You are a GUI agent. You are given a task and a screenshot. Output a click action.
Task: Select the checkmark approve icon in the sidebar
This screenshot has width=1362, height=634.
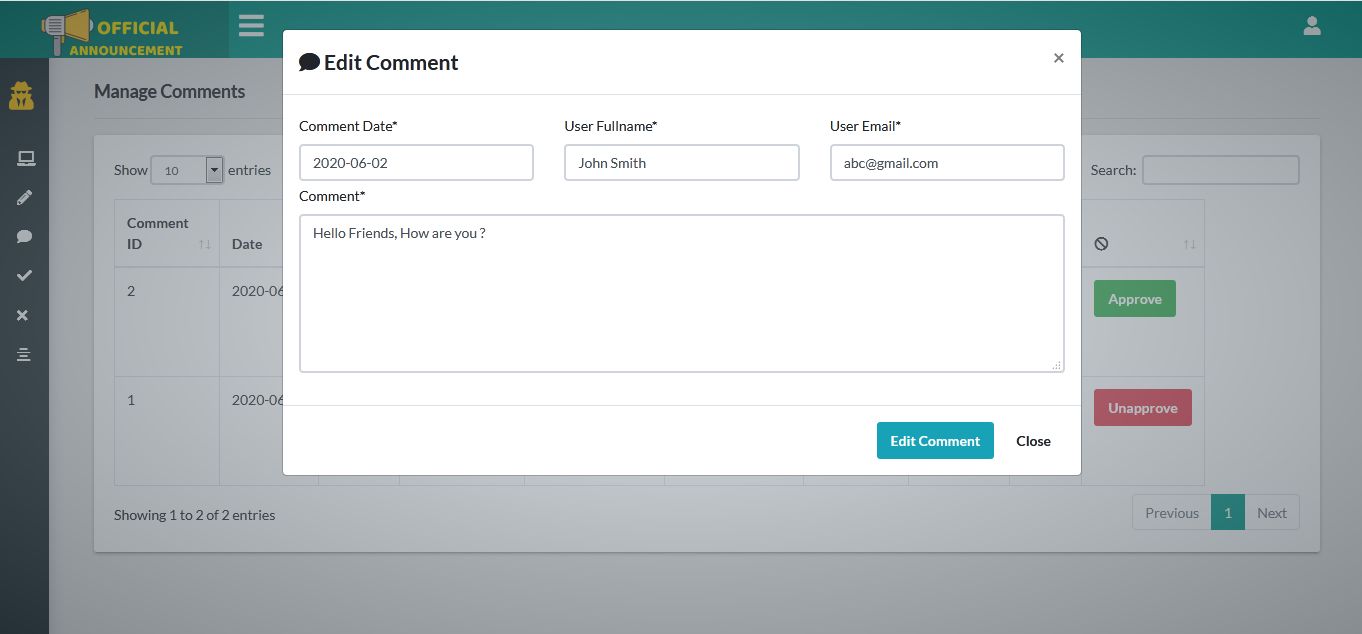24,275
